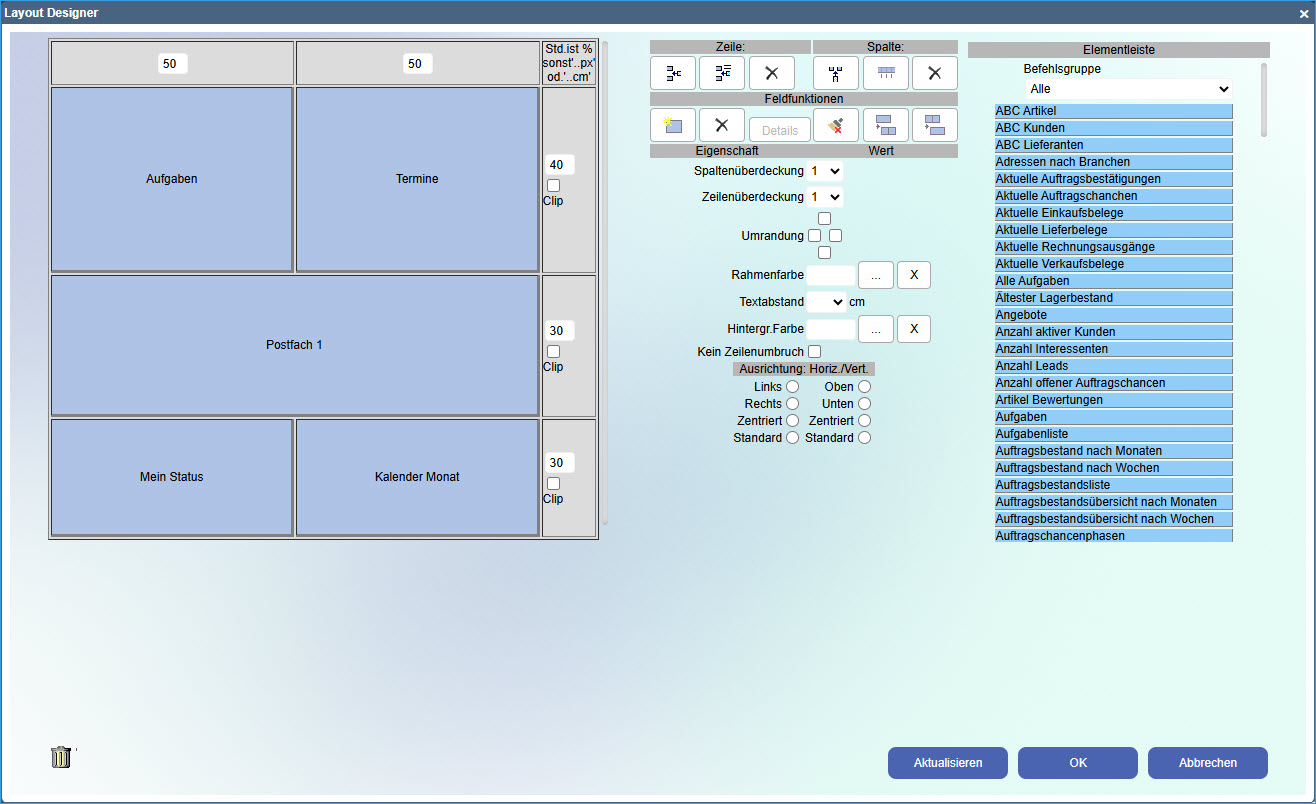Click the new field icon under Feldfunktionen
This screenshot has width=1316, height=804.
[x=673, y=126]
